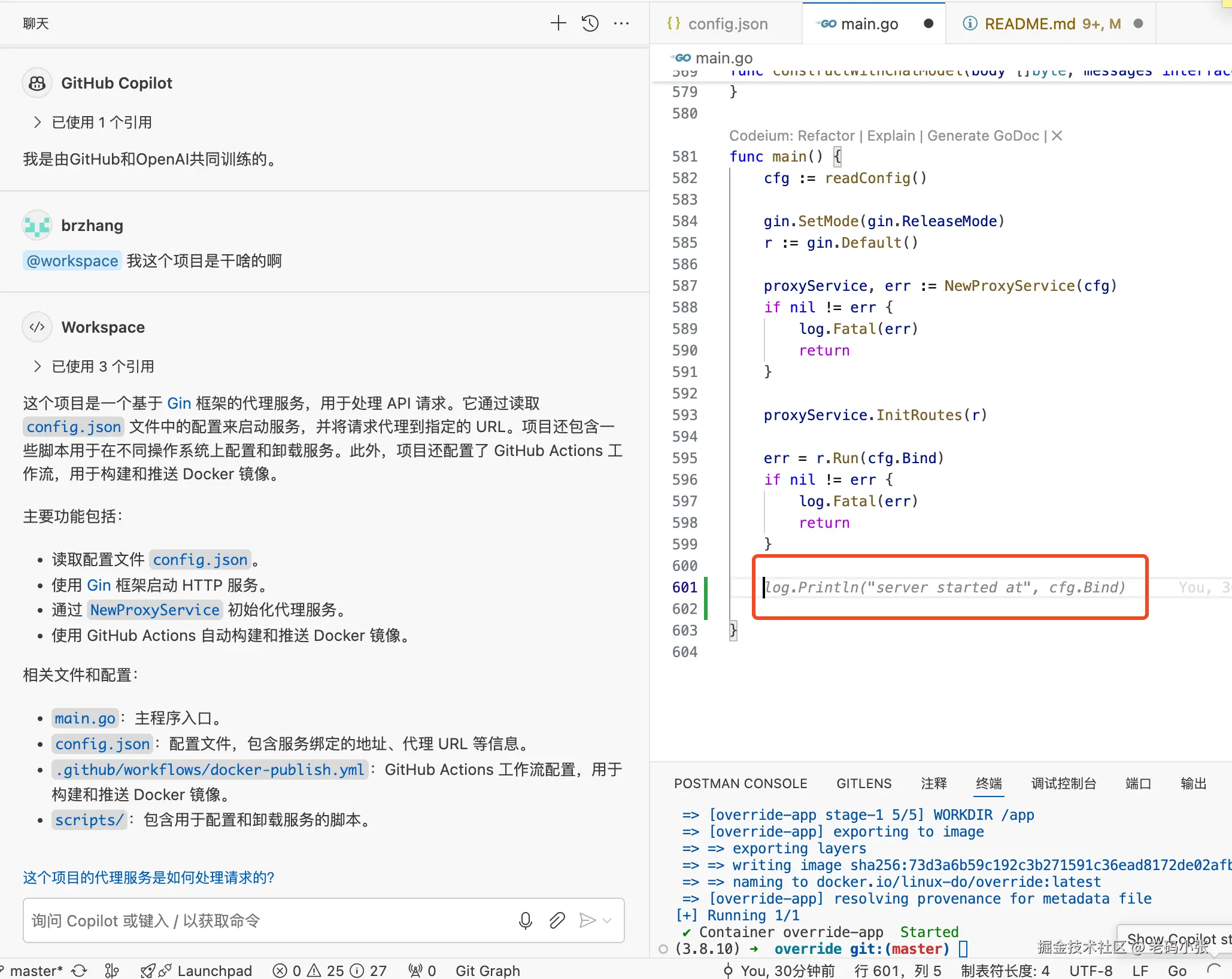This screenshot has height=979, width=1232.
Task: Click the microphone voice input icon
Action: (525, 920)
